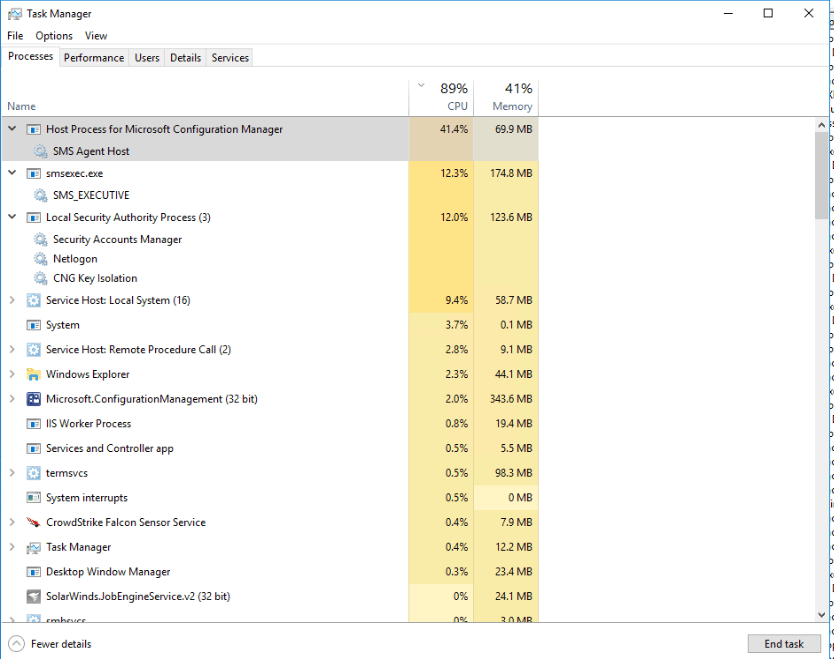Expand Service Host: Remote Procedure Call (2)

(12, 349)
